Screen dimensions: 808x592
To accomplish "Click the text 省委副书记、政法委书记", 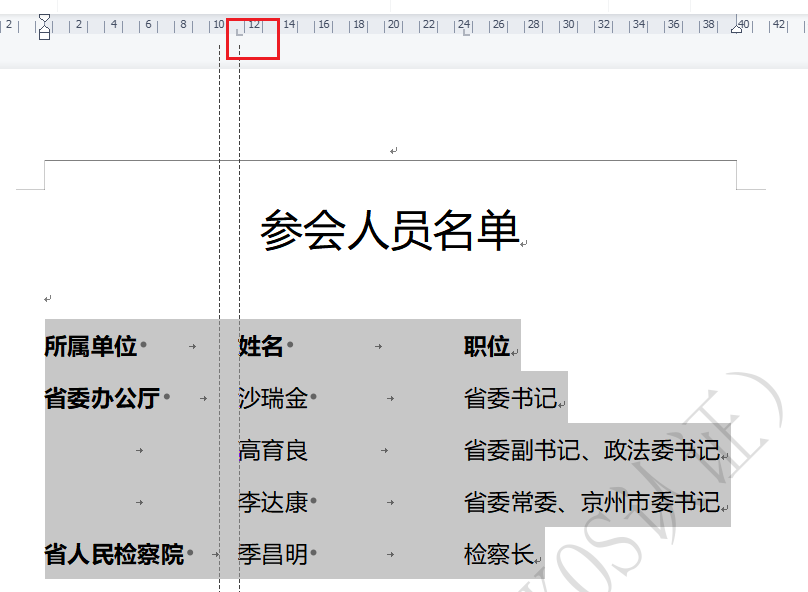I will [x=591, y=451].
